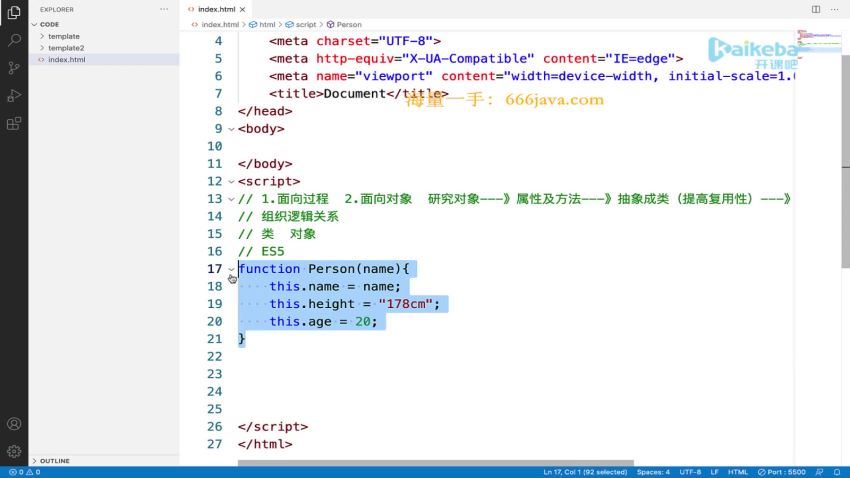Split the editor to the right
The height and width of the screenshot is (478, 850).
coord(816,9)
